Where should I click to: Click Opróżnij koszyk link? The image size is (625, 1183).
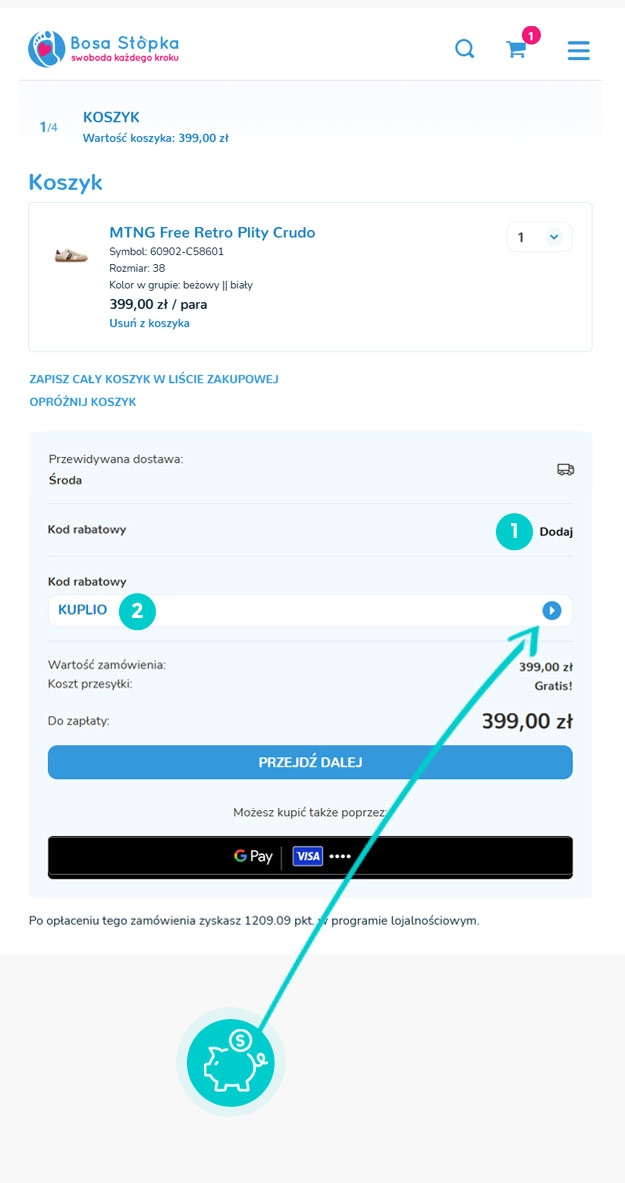tap(83, 402)
